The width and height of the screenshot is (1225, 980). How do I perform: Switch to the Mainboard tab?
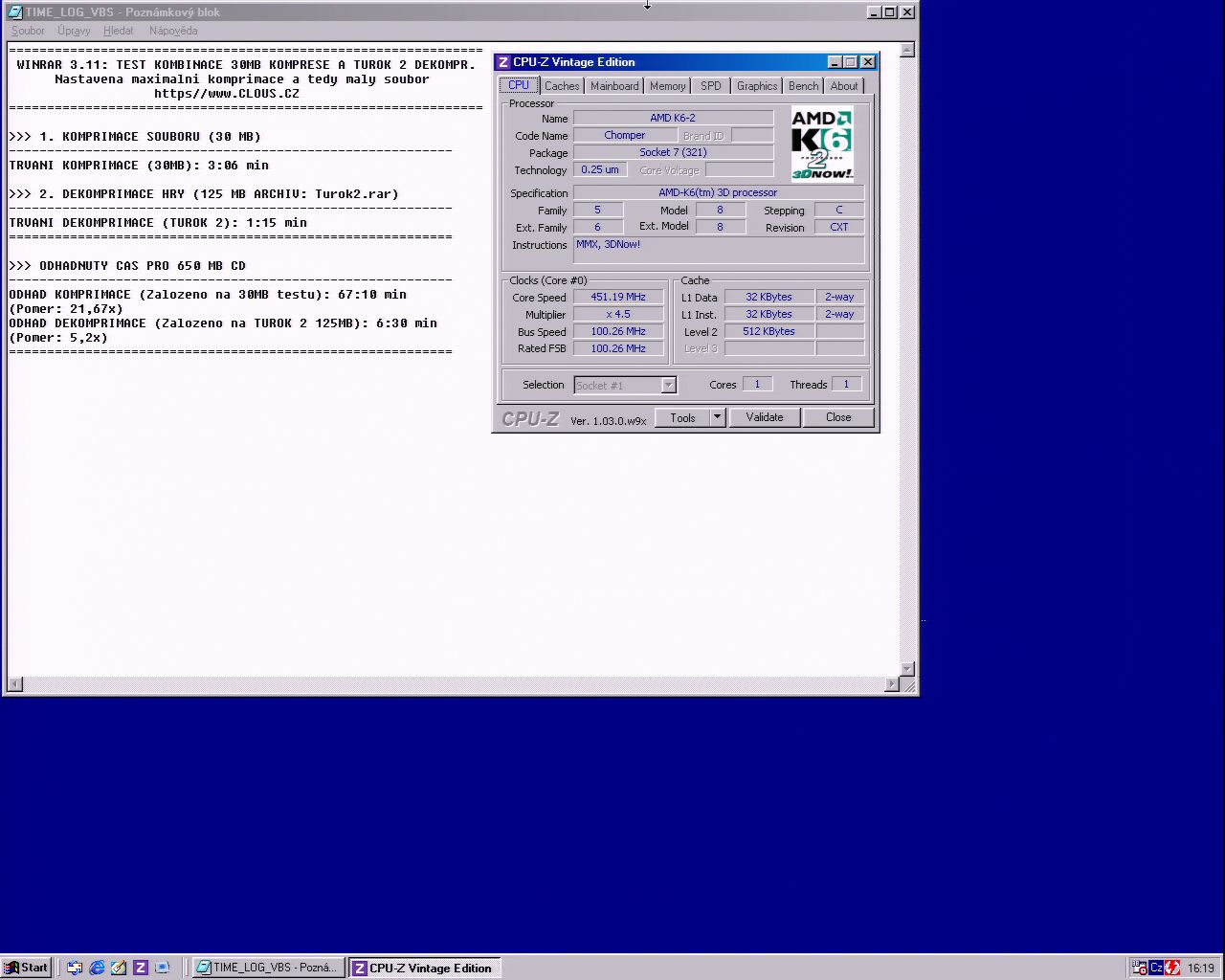tap(614, 86)
